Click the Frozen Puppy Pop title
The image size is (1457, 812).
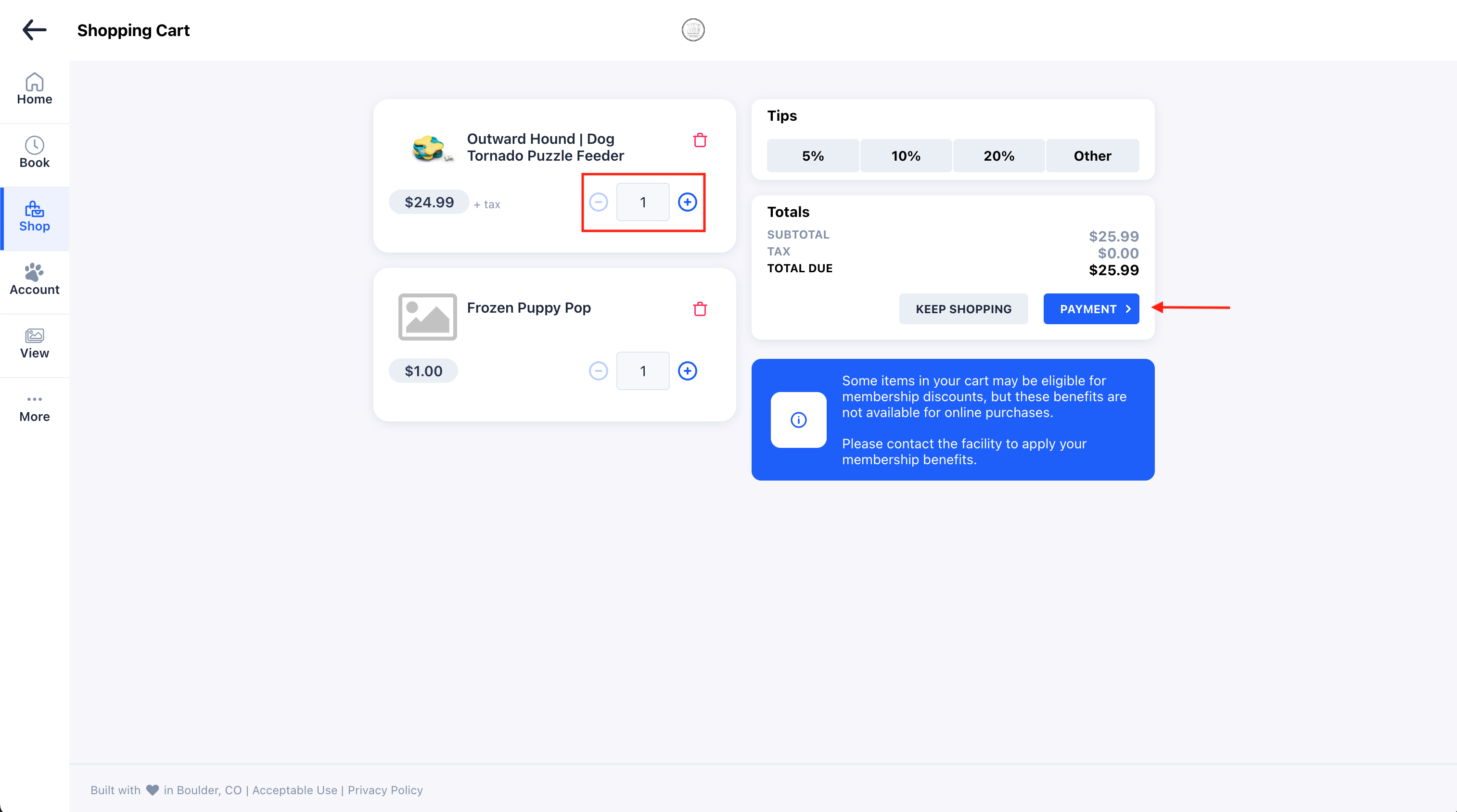(529, 307)
